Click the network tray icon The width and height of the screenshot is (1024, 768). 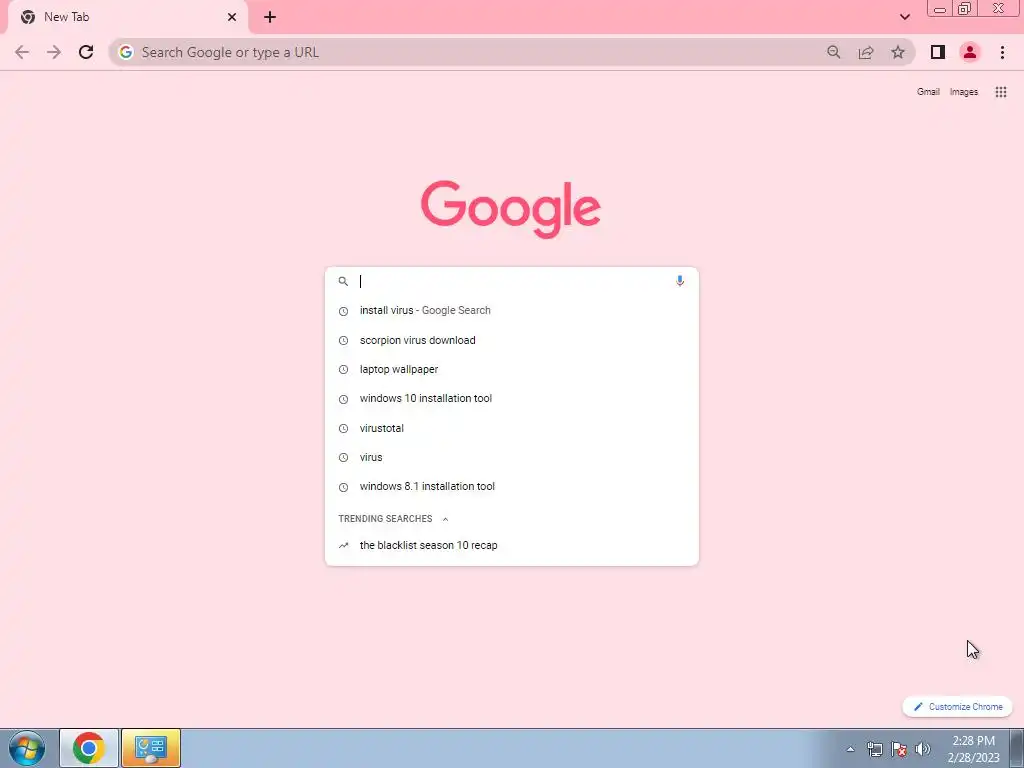pos(874,749)
